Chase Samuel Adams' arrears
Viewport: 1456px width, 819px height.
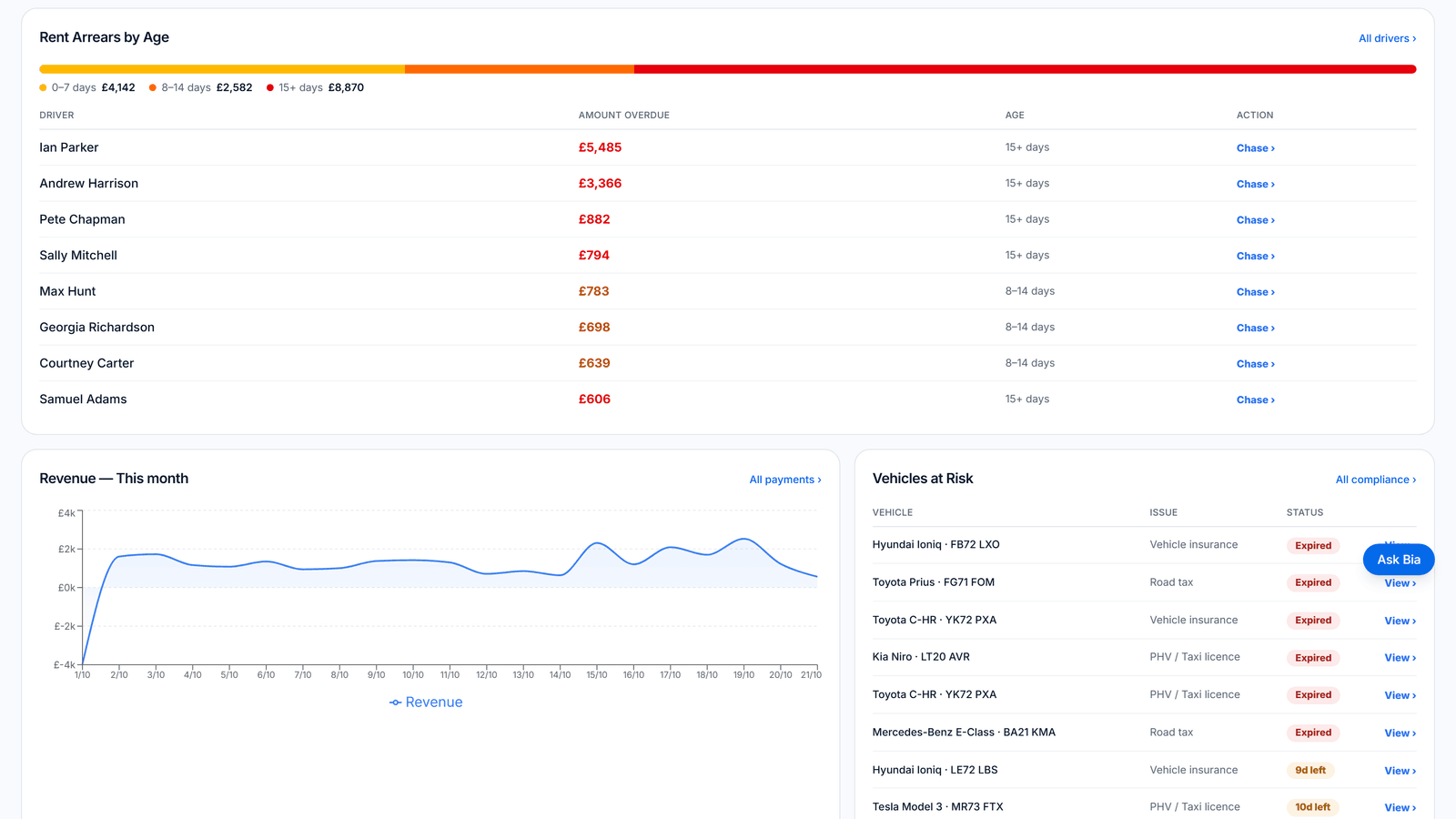pos(1255,399)
